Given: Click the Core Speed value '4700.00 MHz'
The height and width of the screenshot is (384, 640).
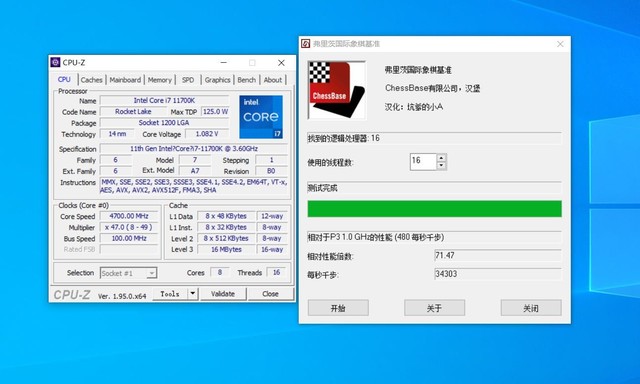Looking at the screenshot, I should click(x=129, y=216).
